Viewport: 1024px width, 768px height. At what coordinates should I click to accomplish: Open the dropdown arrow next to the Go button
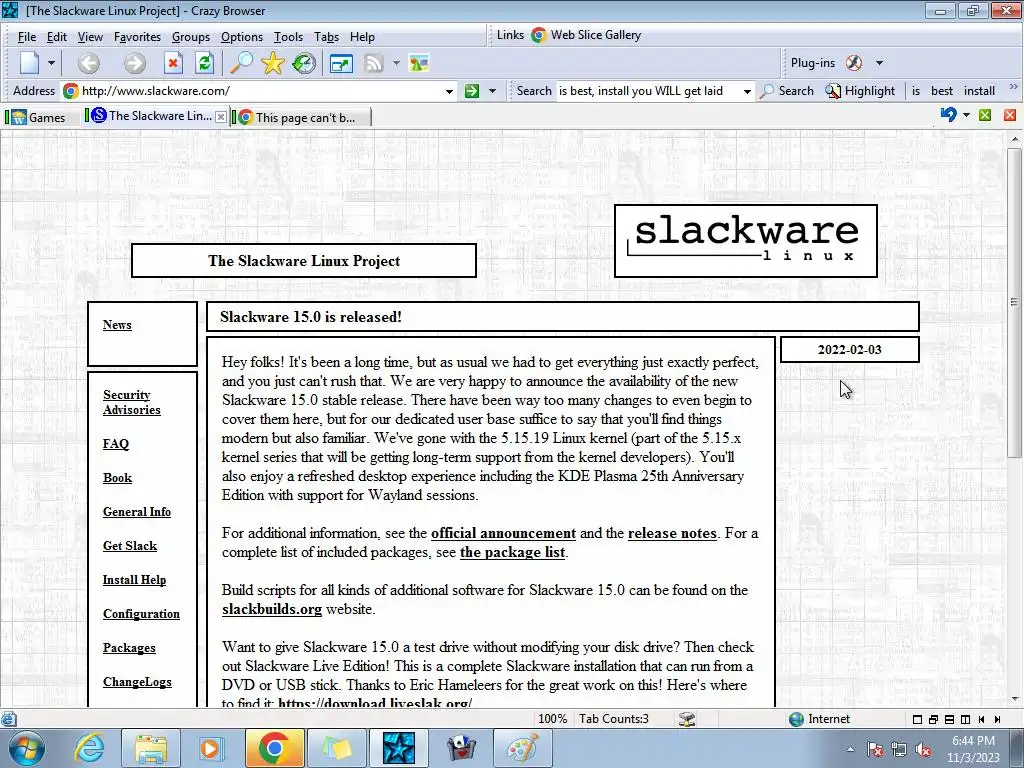492,91
